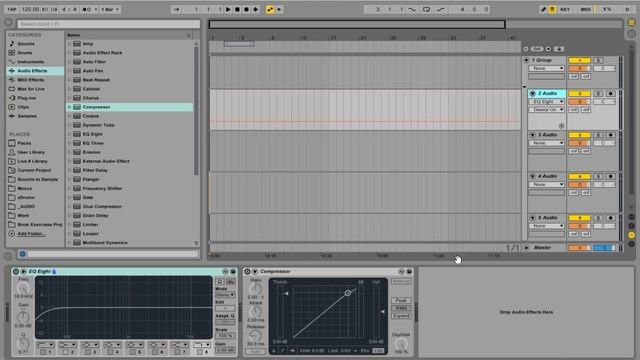
Task: Click Compressor save preset icon
Action: pyautogui.click(x=409, y=271)
